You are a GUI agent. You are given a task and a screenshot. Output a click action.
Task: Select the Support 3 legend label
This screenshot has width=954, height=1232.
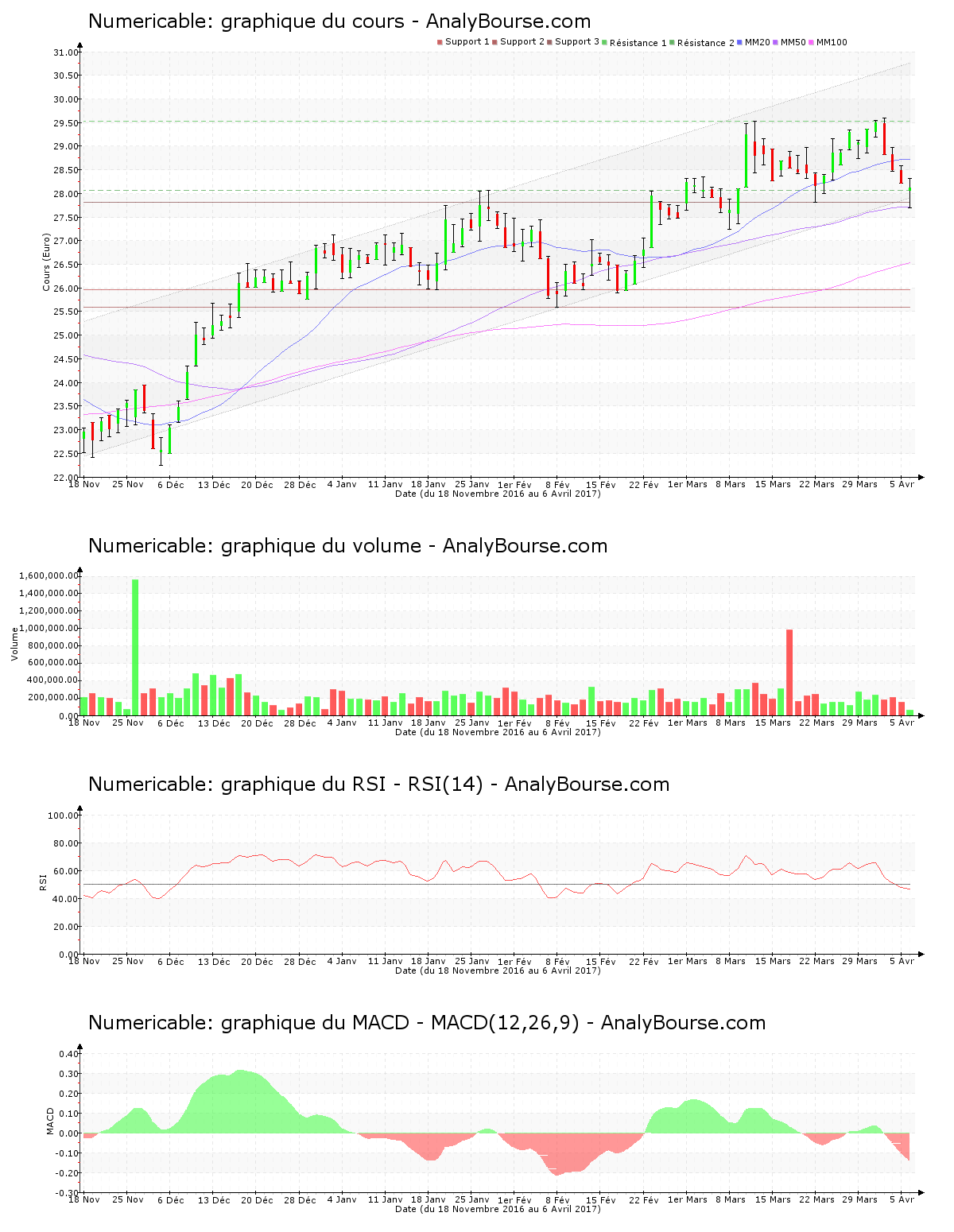pos(577,42)
